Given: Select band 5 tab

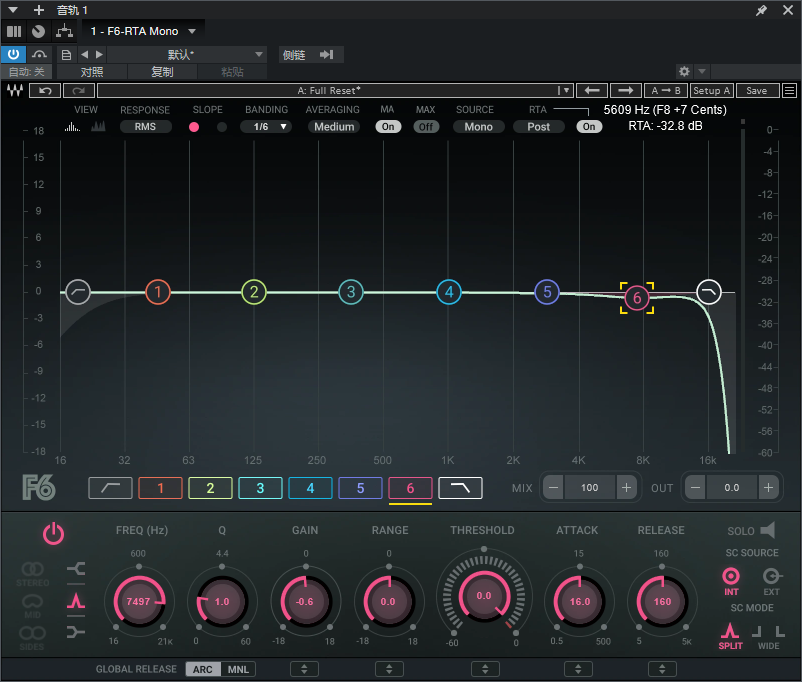Looking at the screenshot, I should [x=361, y=488].
